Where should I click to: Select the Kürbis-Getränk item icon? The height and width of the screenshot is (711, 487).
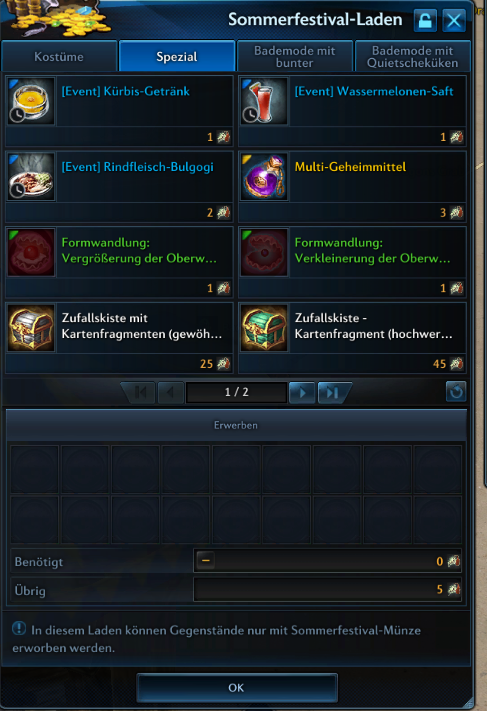click(x=31, y=101)
